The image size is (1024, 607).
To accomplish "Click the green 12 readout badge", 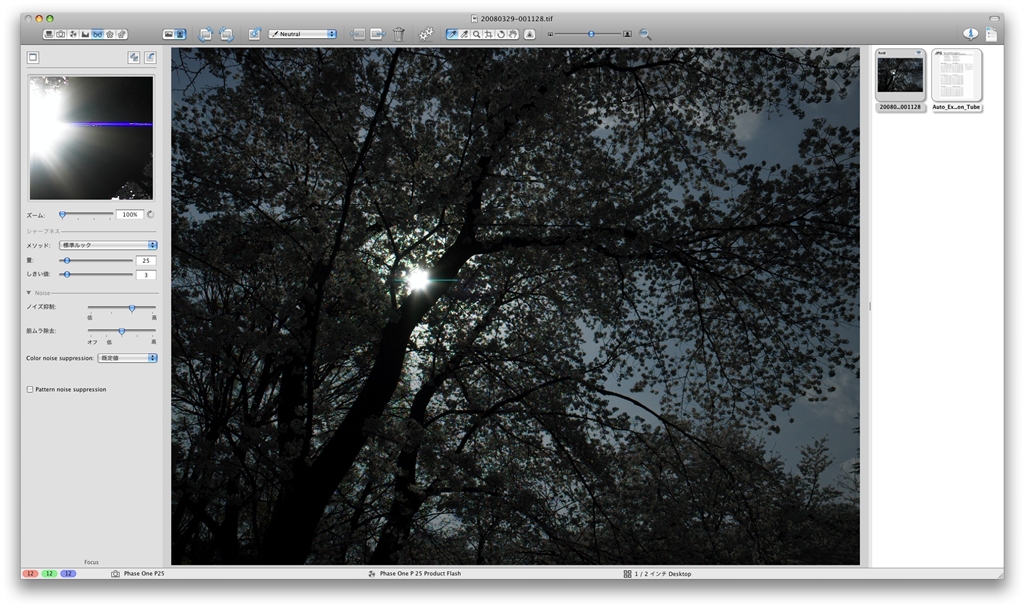I will coord(49,574).
